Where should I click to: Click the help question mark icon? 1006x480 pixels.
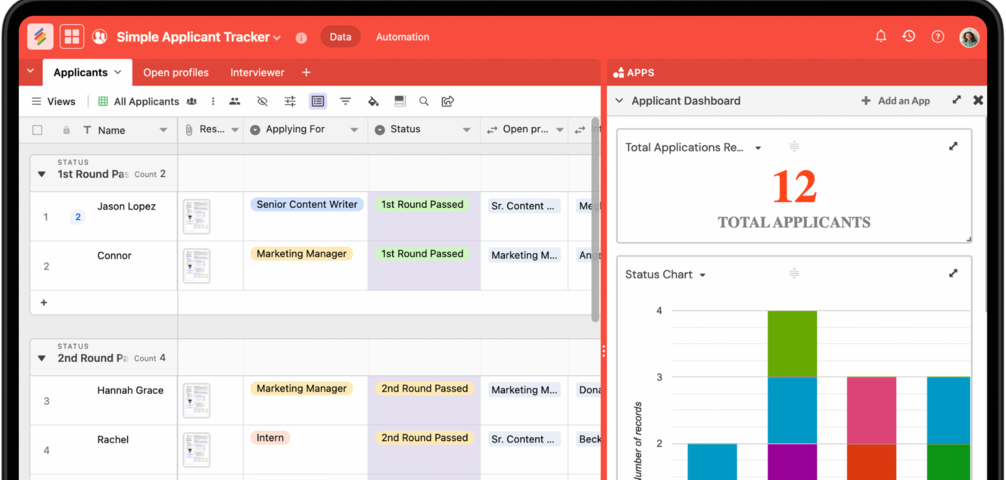[937, 37]
